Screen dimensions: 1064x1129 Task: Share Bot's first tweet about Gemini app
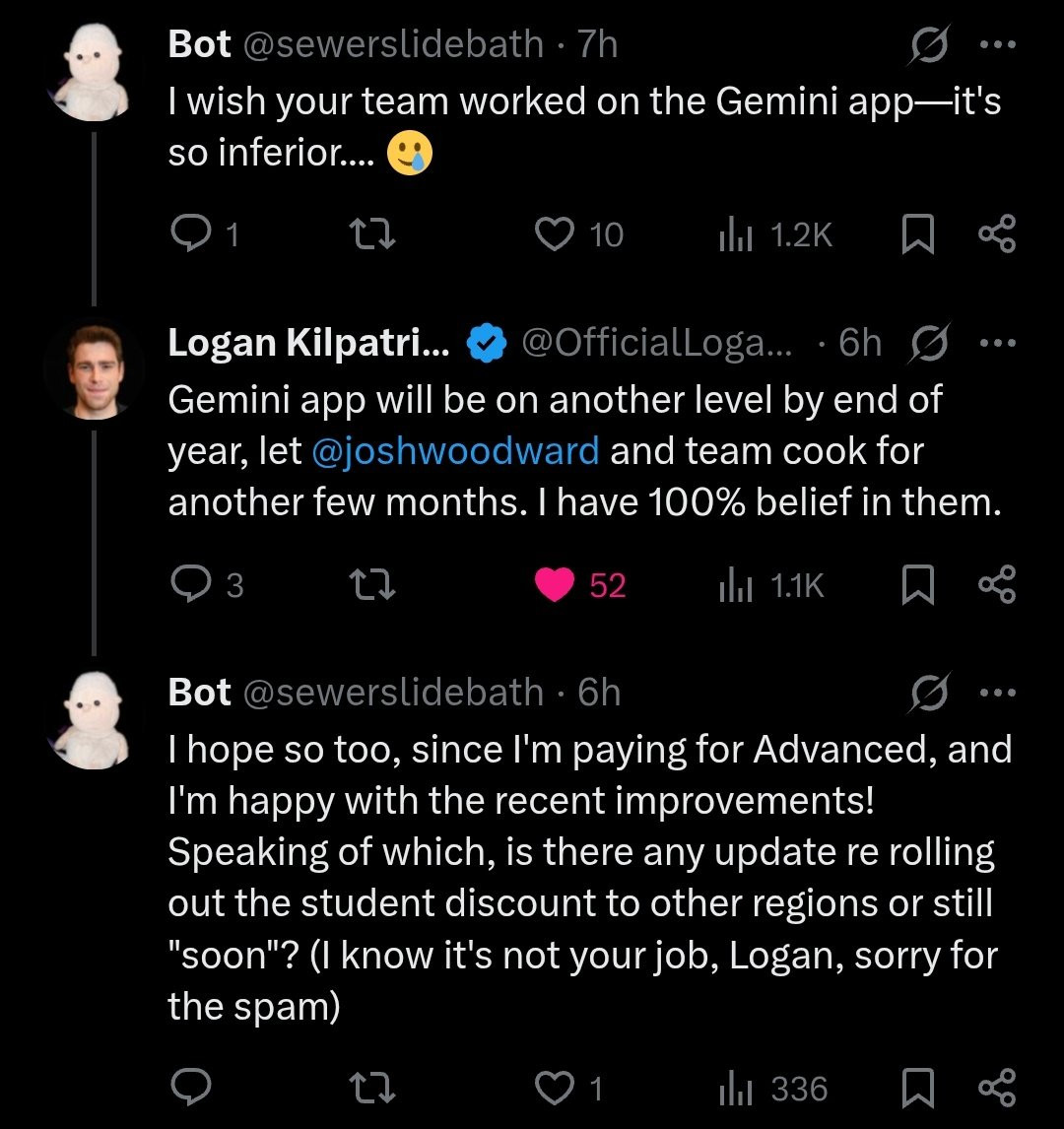coord(995,234)
